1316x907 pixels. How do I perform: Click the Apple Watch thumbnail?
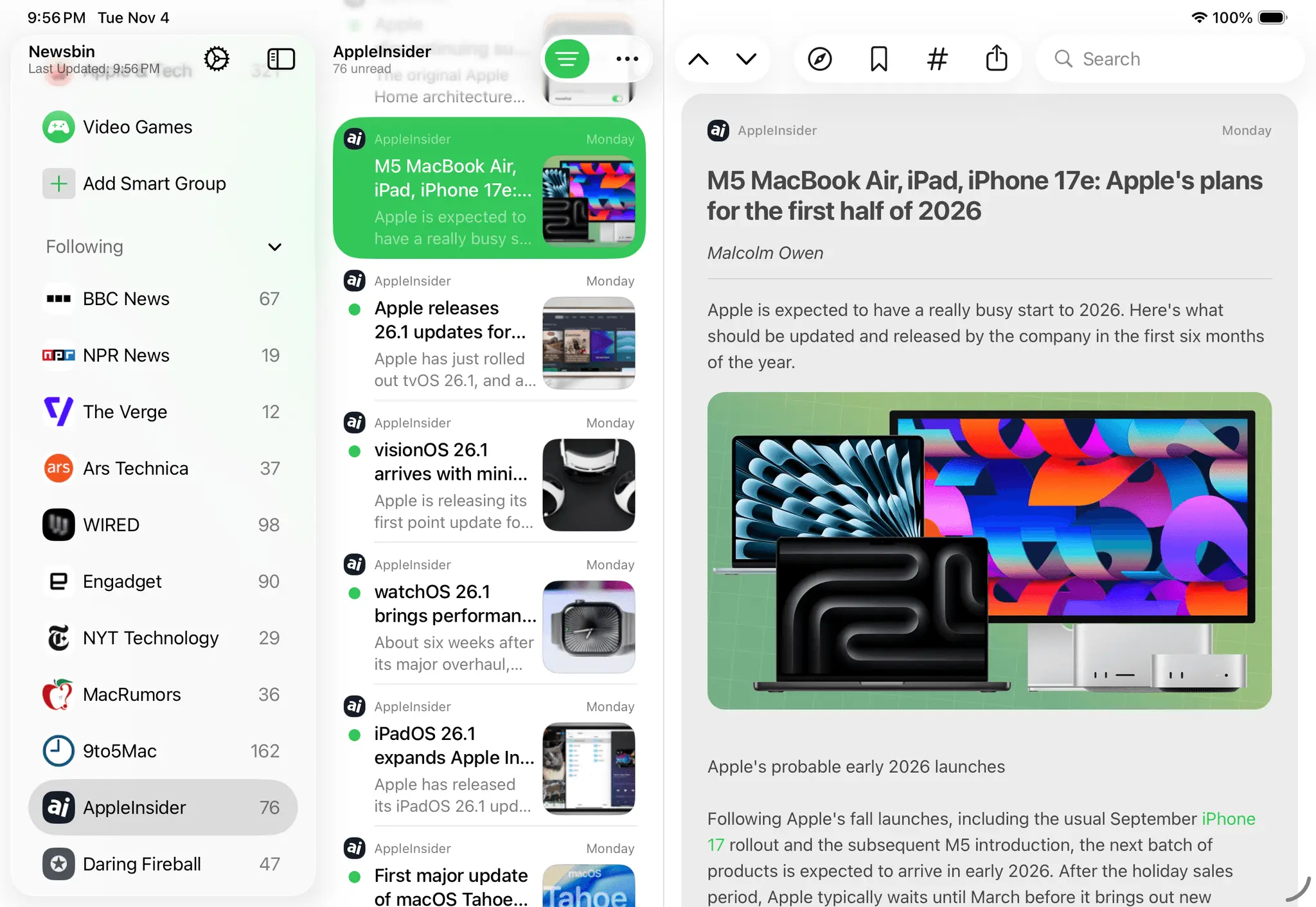pyautogui.click(x=589, y=627)
